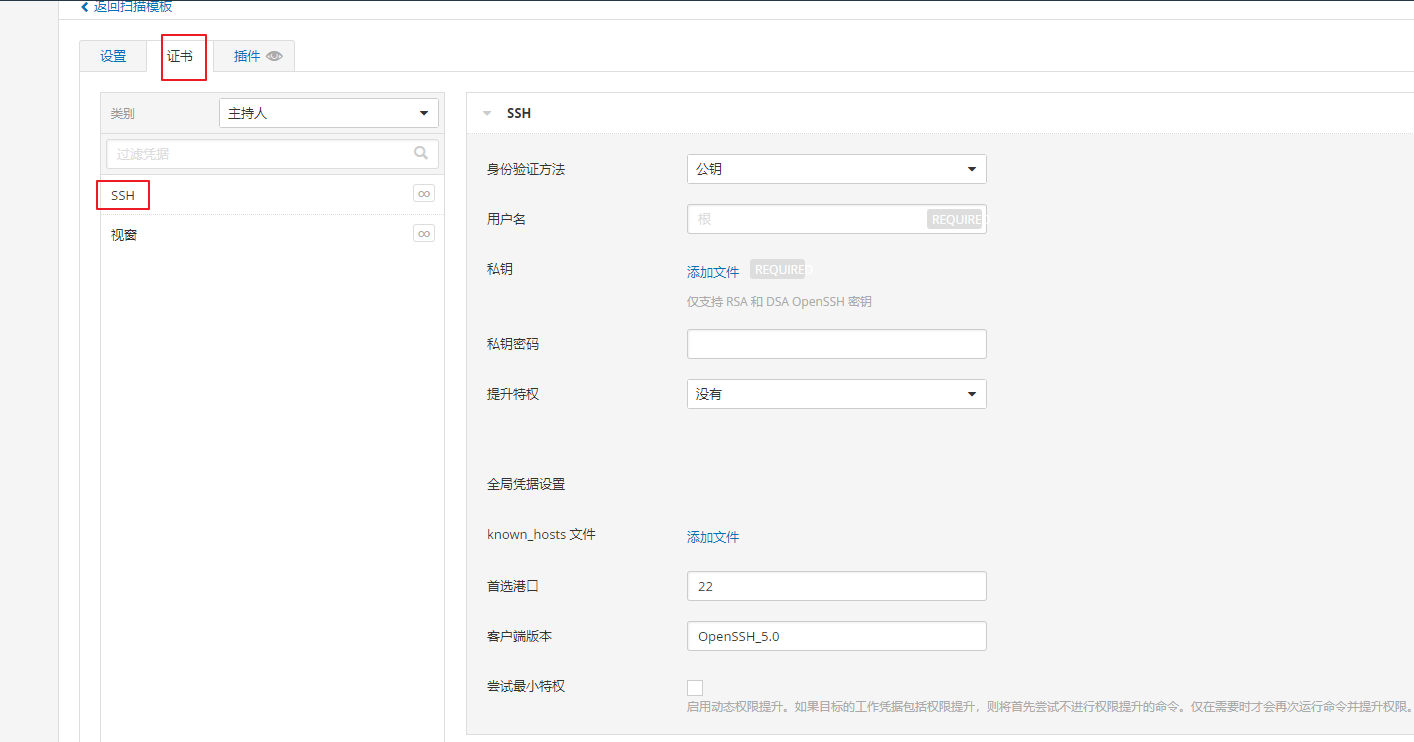Open the 插件 tab

click(247, 56)
